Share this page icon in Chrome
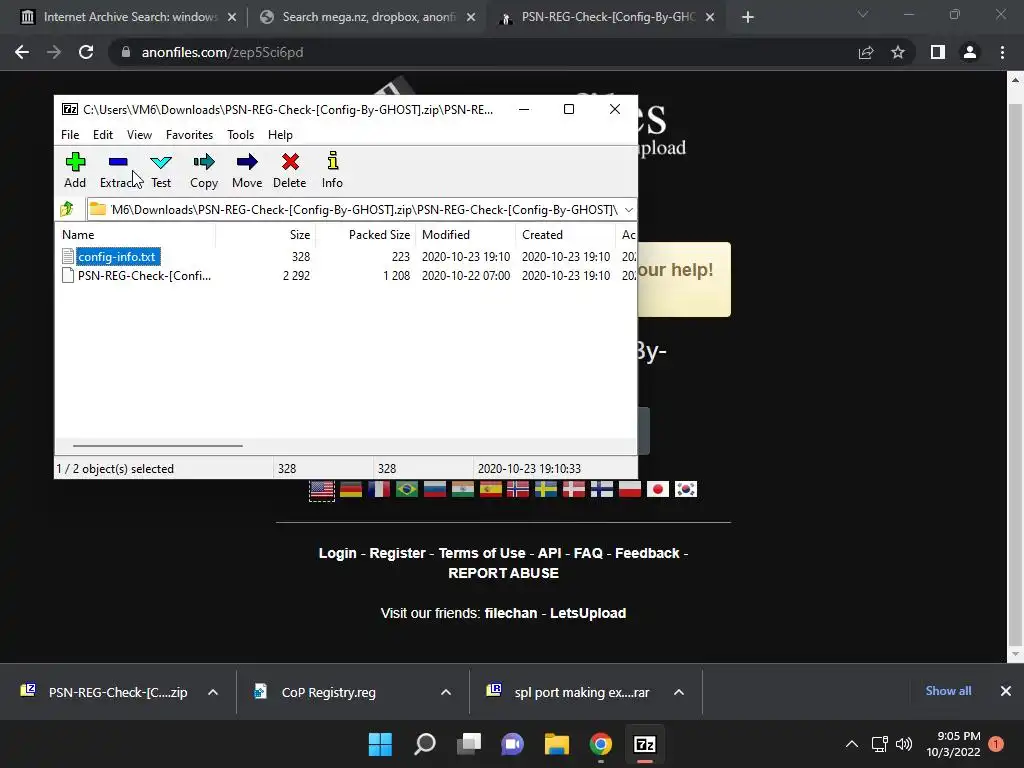Viewport: 1024px width, 768px height. pyautogui.click(x=866, y=52)
